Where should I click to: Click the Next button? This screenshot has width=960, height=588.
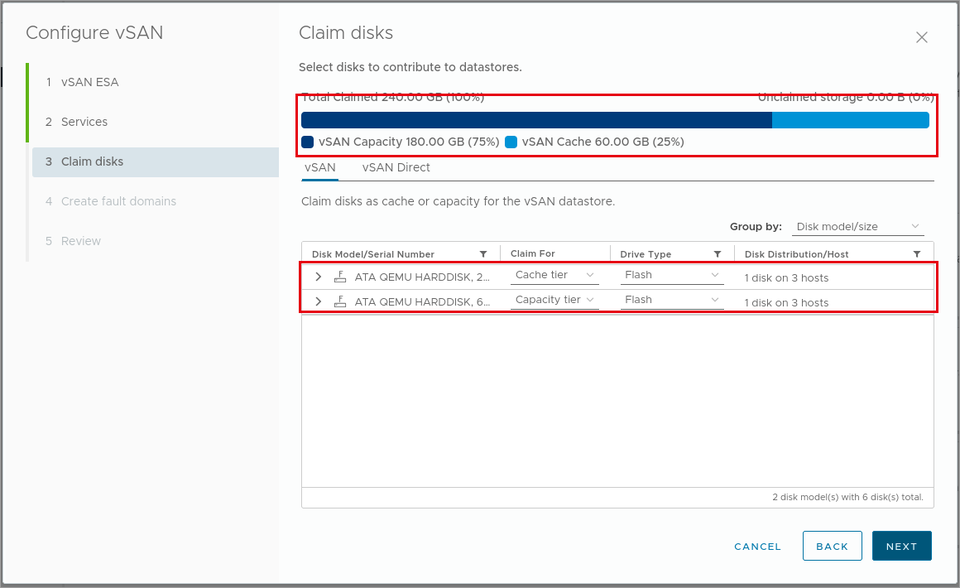[x=902, y=546]
